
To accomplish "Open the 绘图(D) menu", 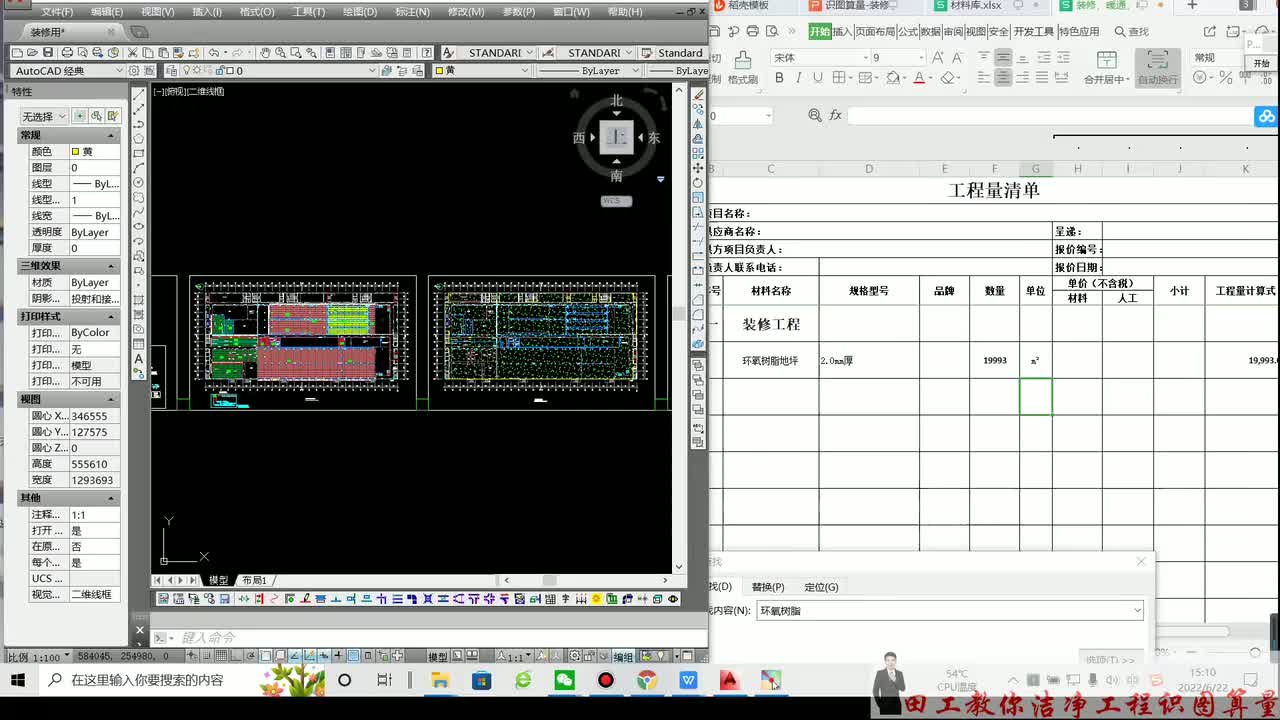I will point(360,12).
